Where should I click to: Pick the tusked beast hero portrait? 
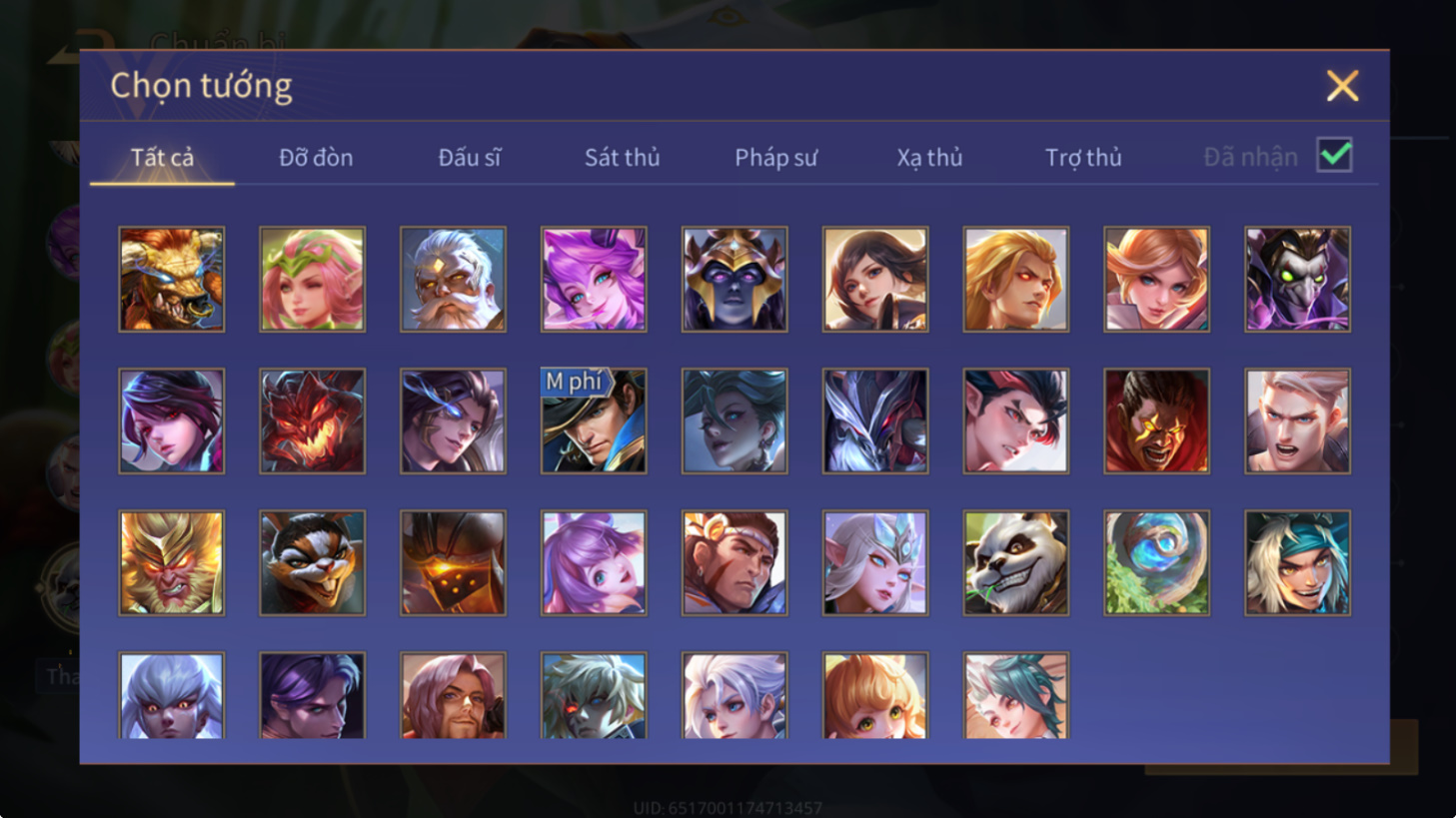pyautogui.click(x=172, y=279)
